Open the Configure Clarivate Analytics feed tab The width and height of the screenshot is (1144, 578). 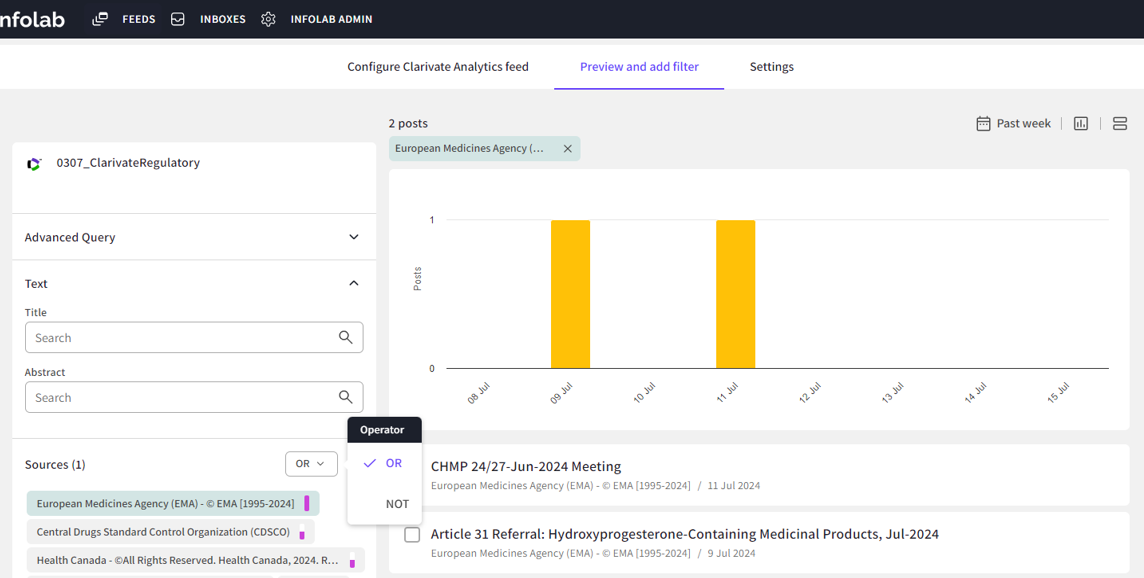(438, 67)
